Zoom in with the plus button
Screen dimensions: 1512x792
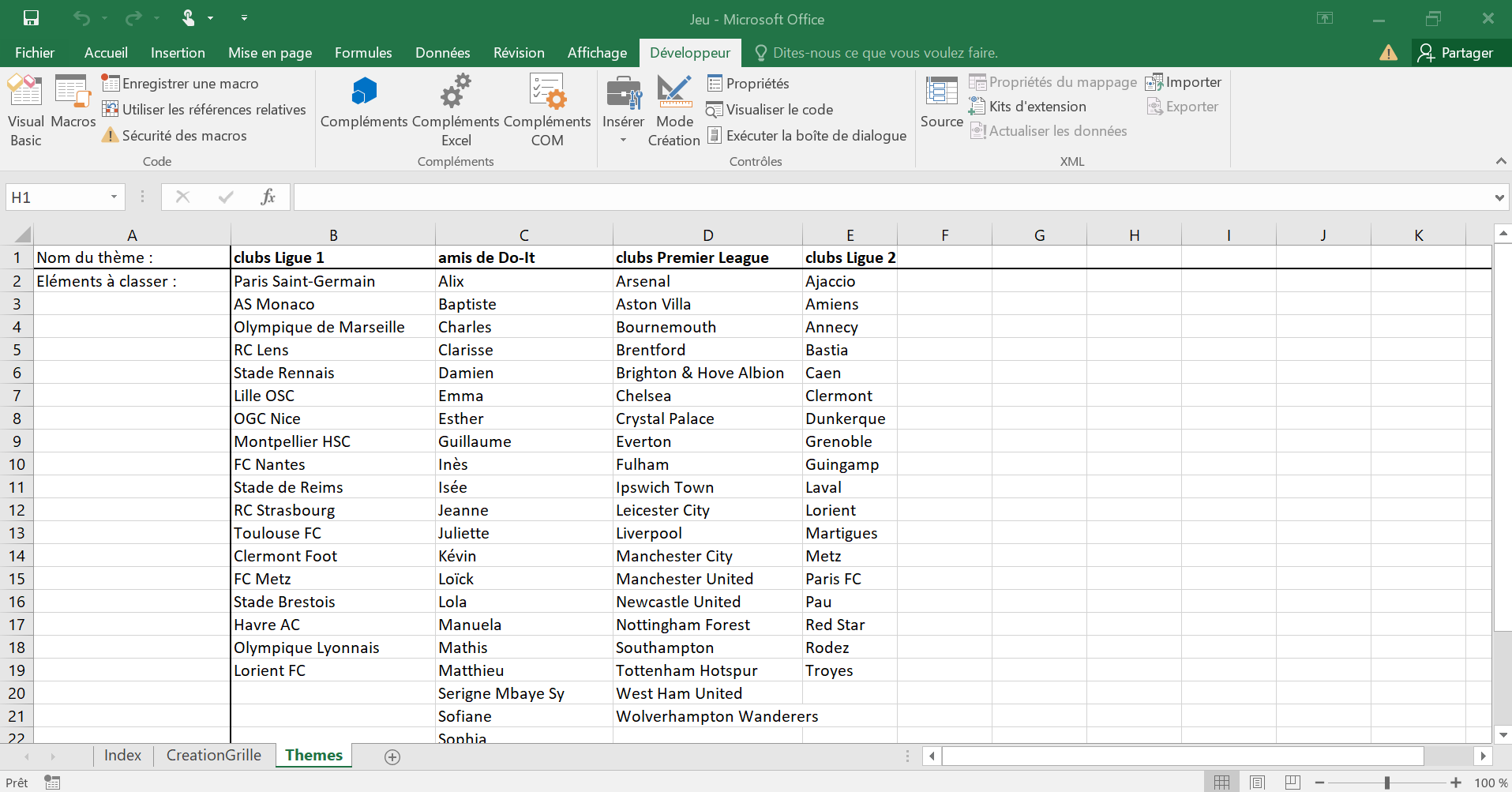click(x=1456, y=783)
